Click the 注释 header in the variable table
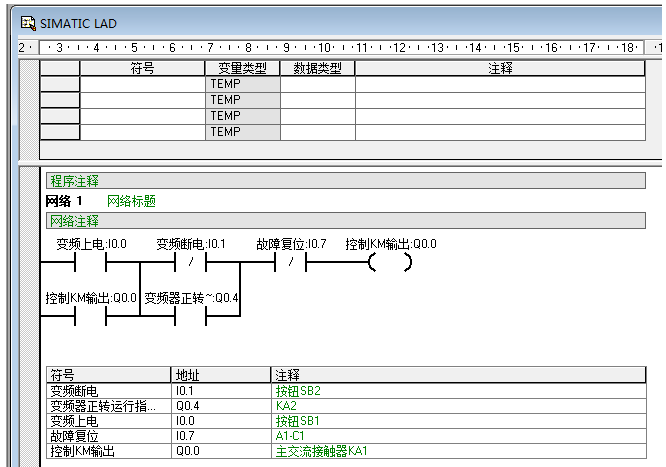Viewport: 666px width, 467px height. tap(500, 68)
